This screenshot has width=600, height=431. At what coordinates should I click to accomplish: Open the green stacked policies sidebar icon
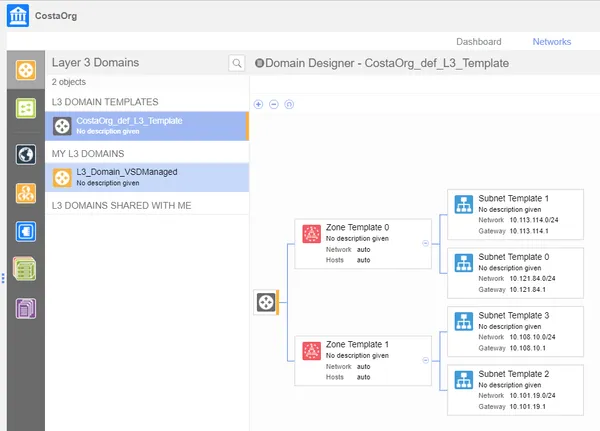(24, 269)
